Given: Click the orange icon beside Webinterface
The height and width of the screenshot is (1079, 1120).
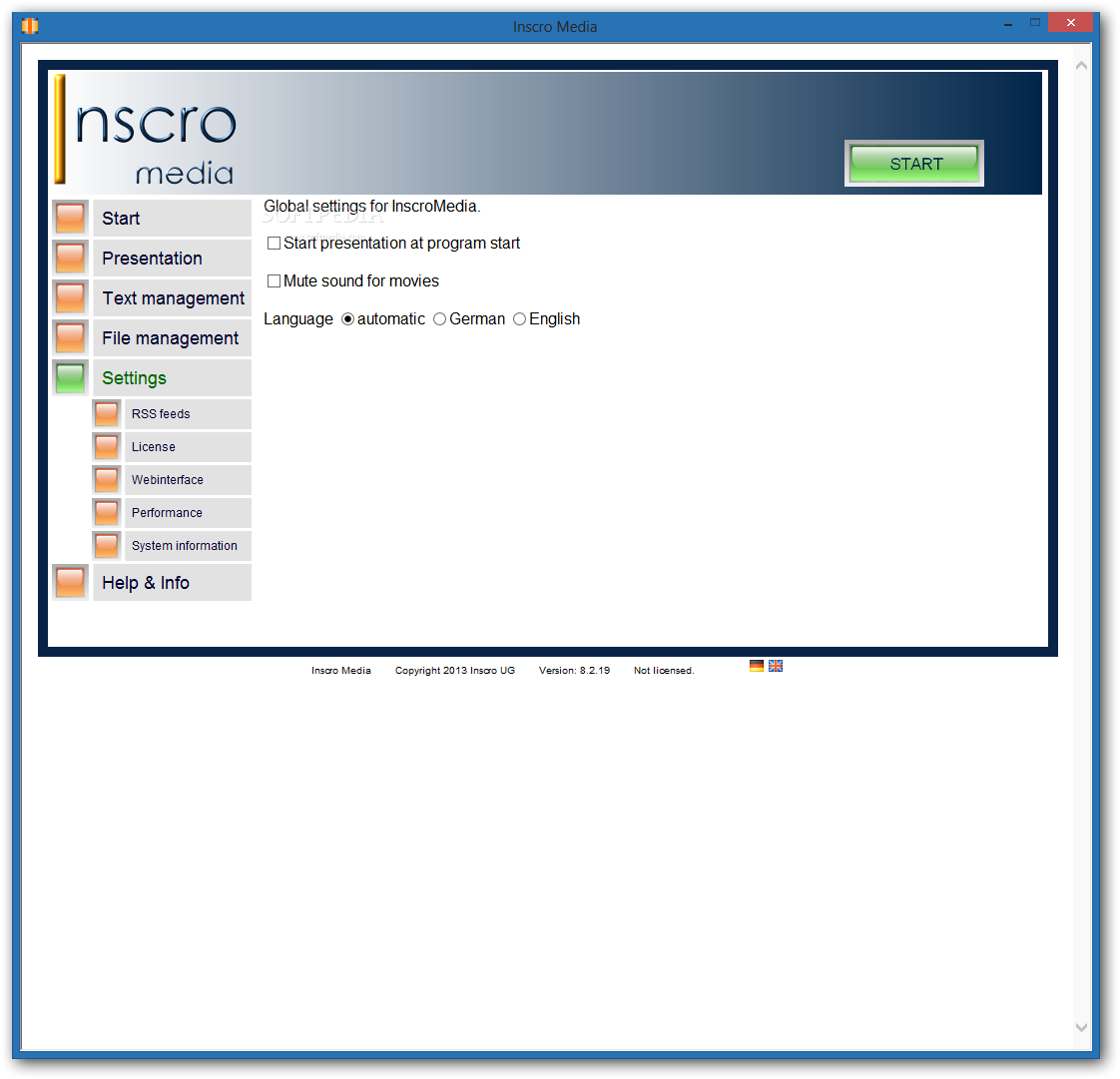Looking at the screenshot, I should [x=107, y=480].
